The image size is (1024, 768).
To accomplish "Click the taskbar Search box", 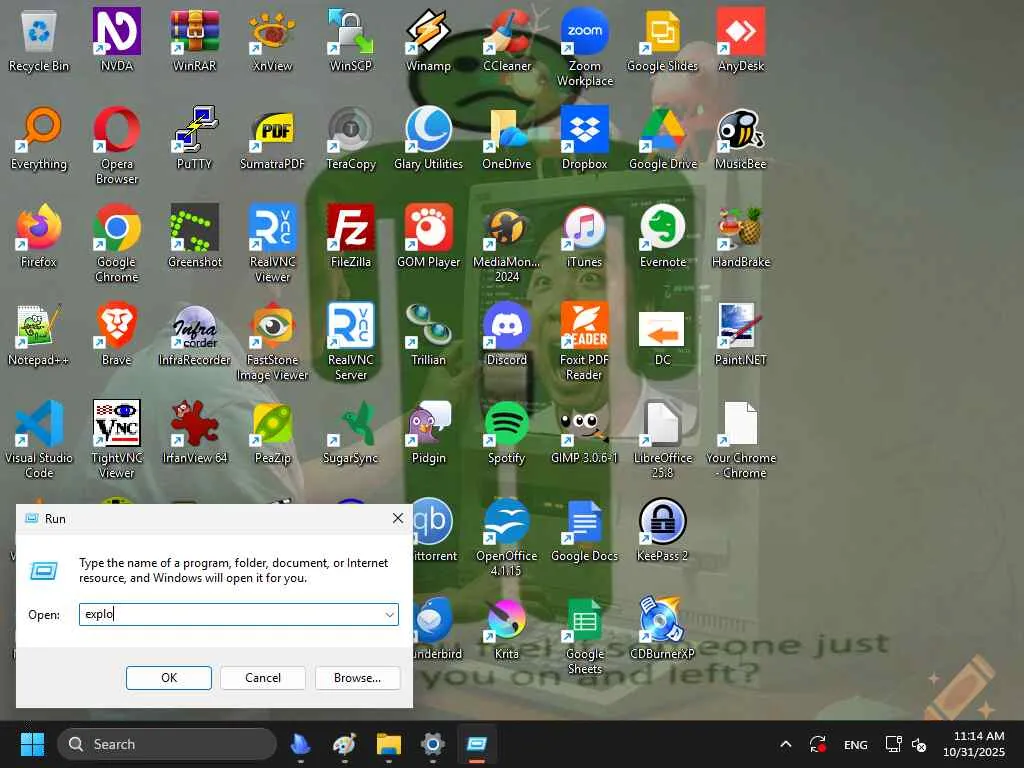I will tap(167, 744).
